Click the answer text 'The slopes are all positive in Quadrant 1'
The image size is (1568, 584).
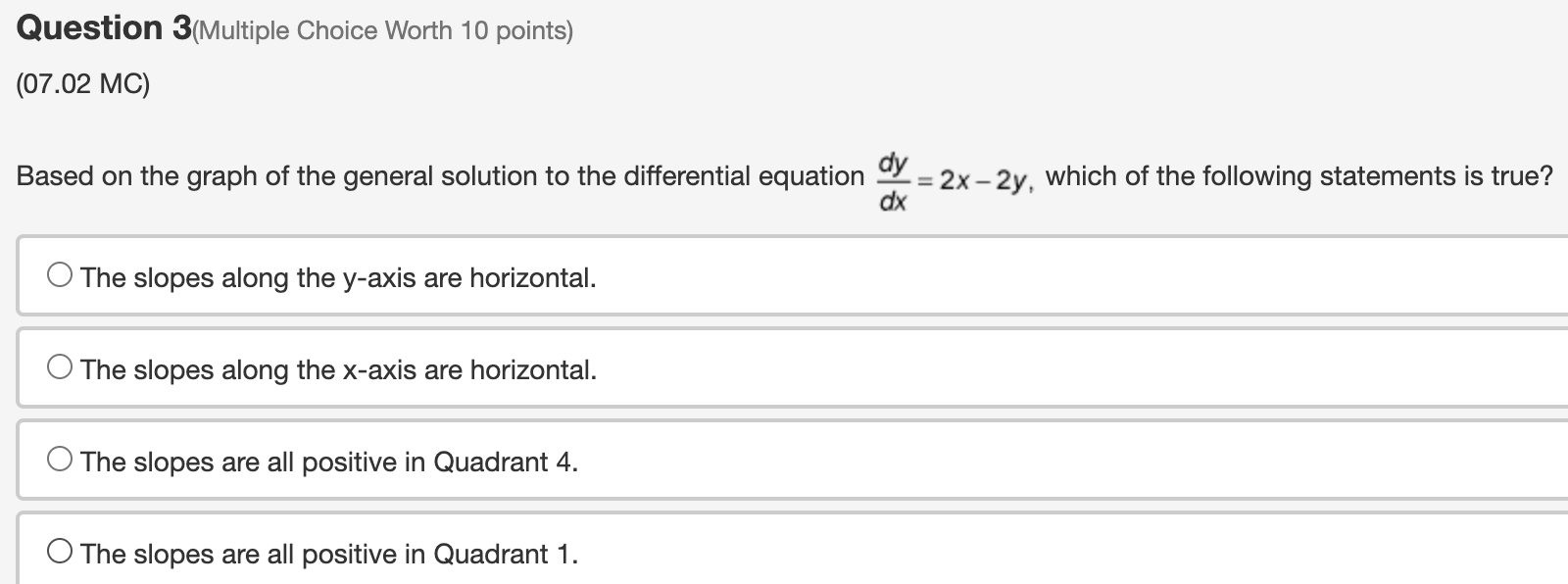point(328,554)
